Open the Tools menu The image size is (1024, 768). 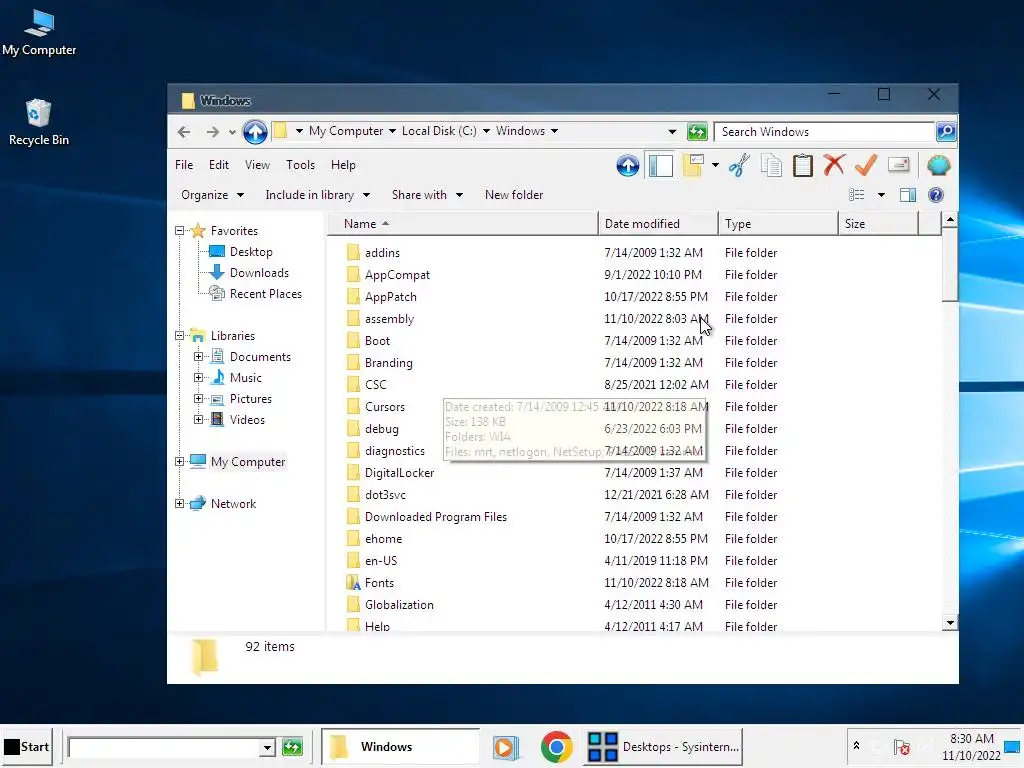tap(300, 165)
